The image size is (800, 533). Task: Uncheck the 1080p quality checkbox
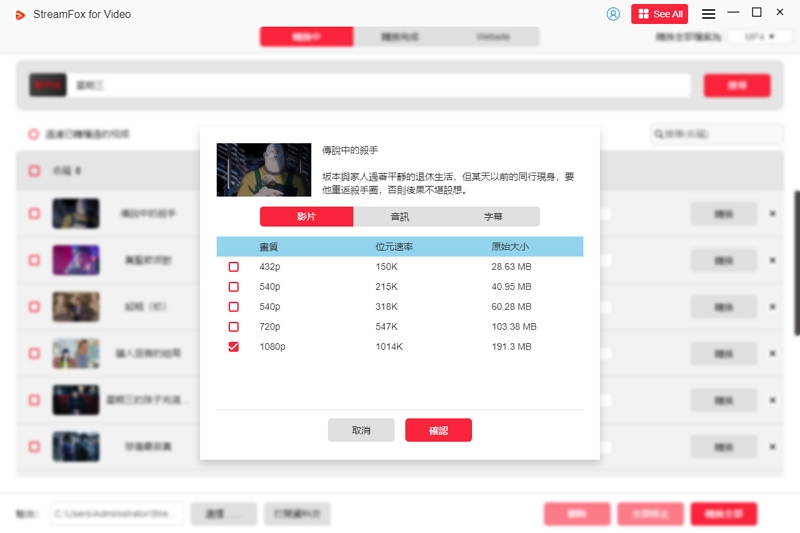[234, 347]
